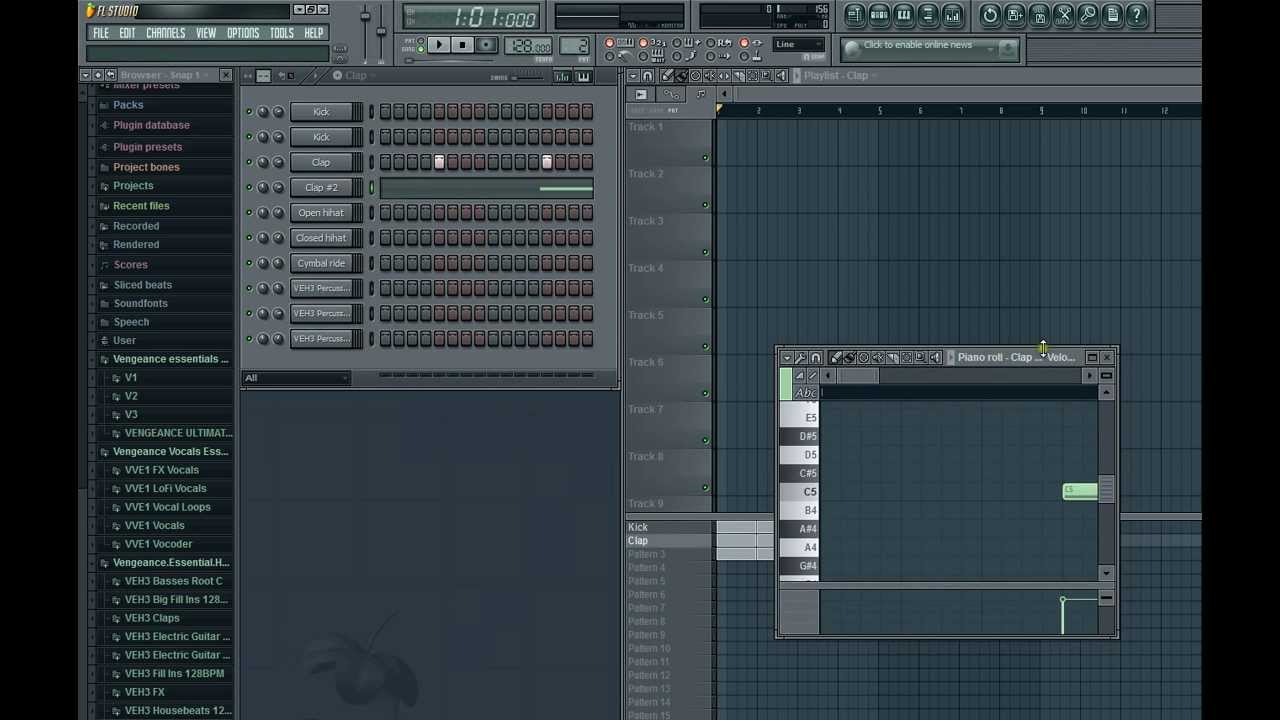Toggle Track 3 mute LED in playlist
This screenshot has width=1280, height=720.
tap(705, 252)
